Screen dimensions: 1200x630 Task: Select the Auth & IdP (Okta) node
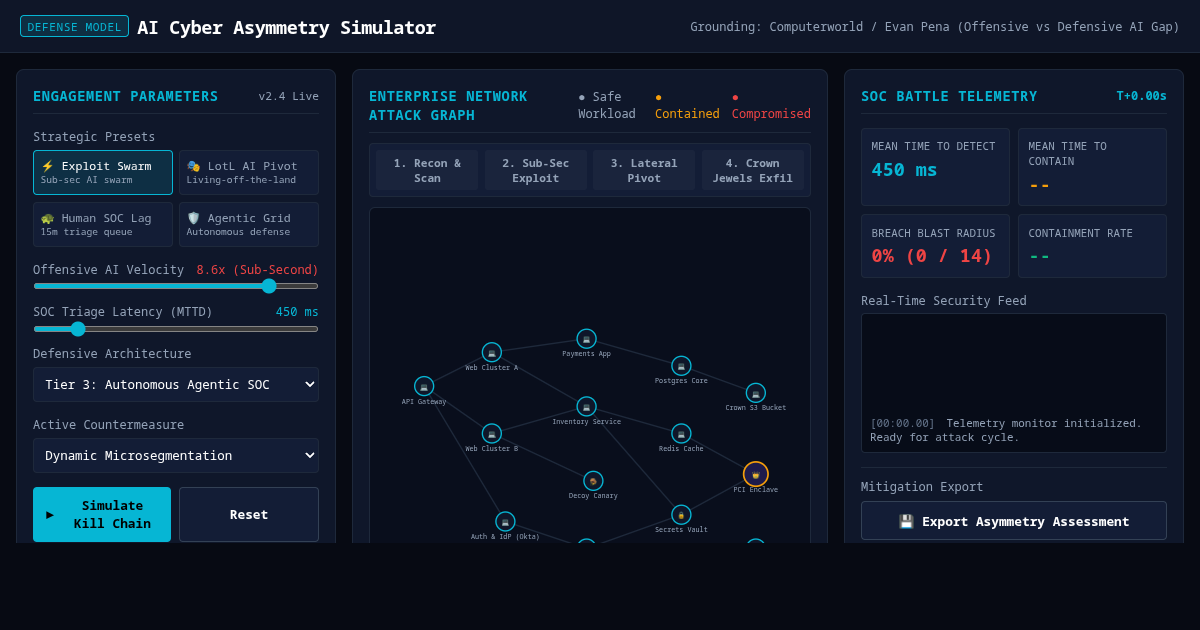click(505, 522)
